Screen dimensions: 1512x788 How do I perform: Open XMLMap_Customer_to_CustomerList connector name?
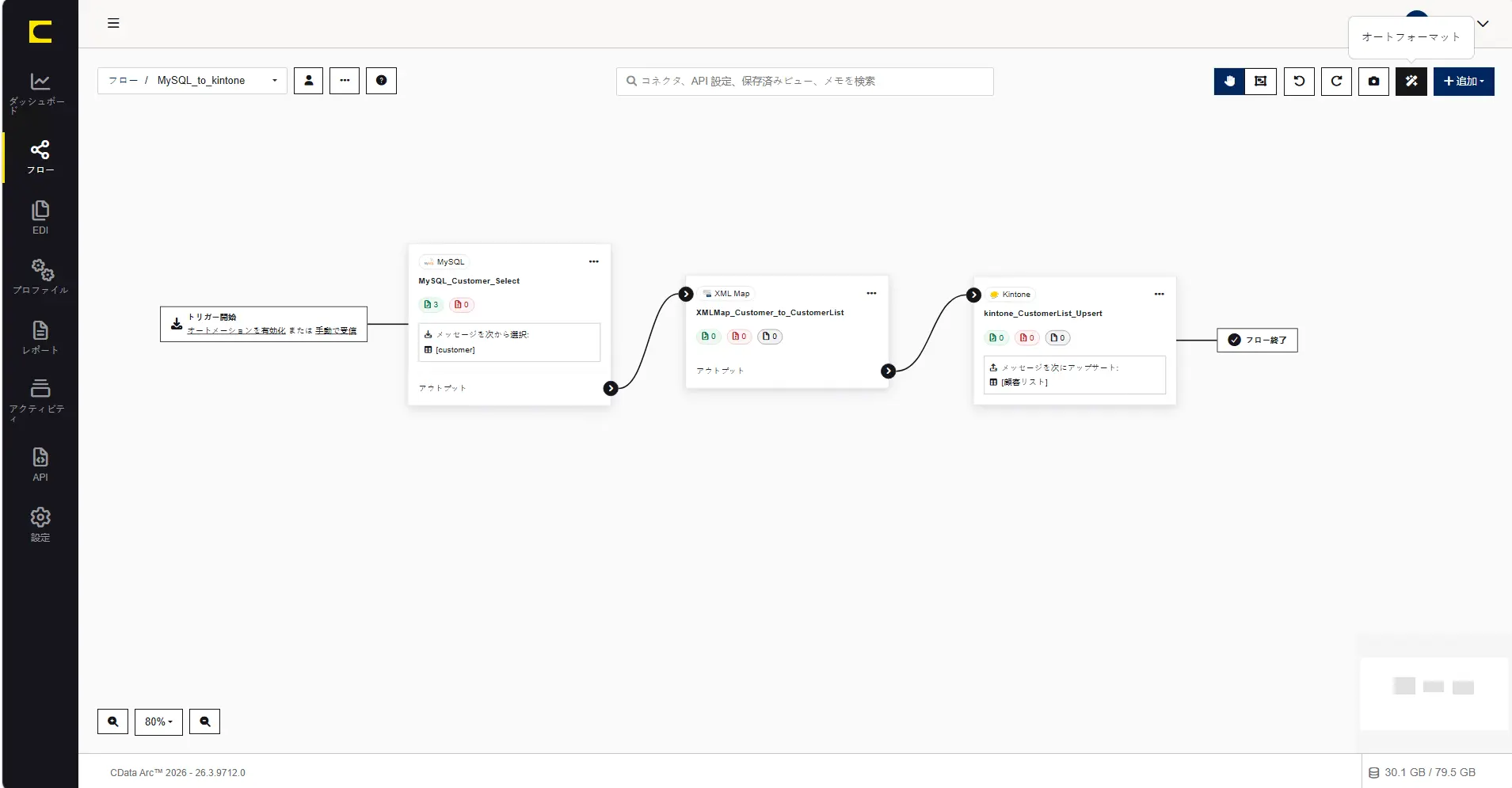[770, 313]
